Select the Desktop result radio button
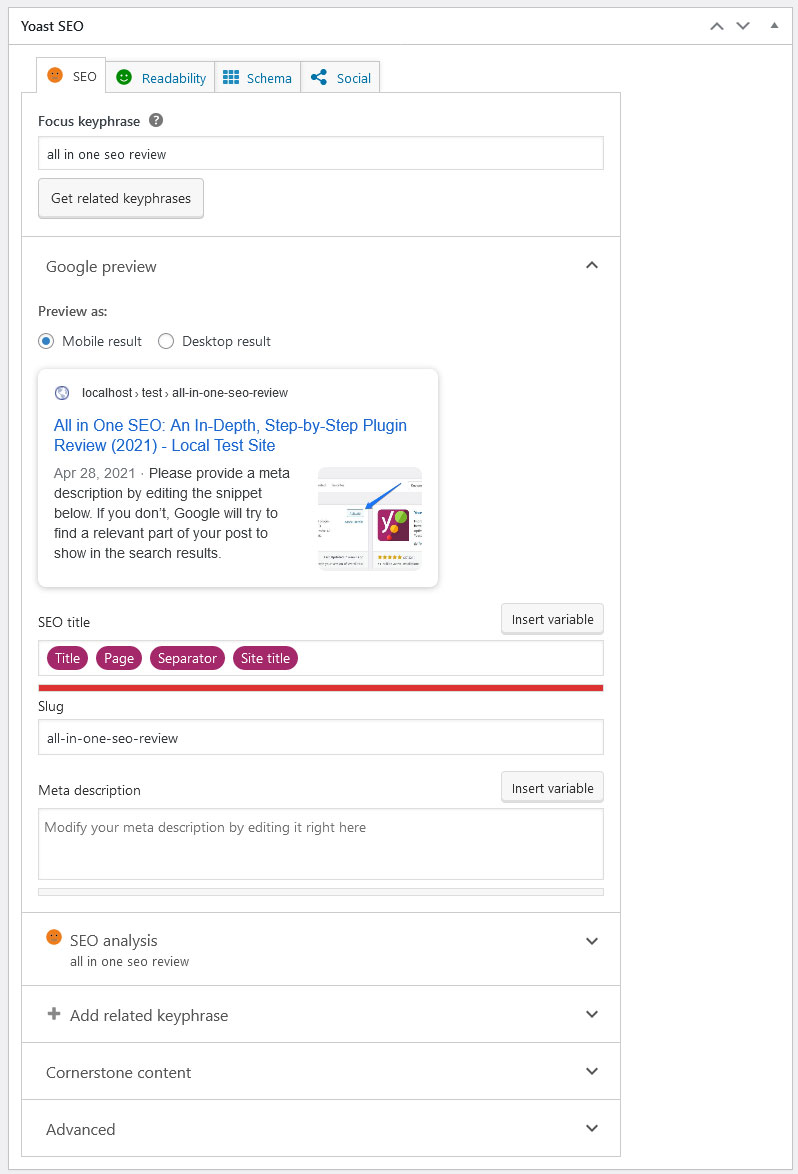 point(166,341)
